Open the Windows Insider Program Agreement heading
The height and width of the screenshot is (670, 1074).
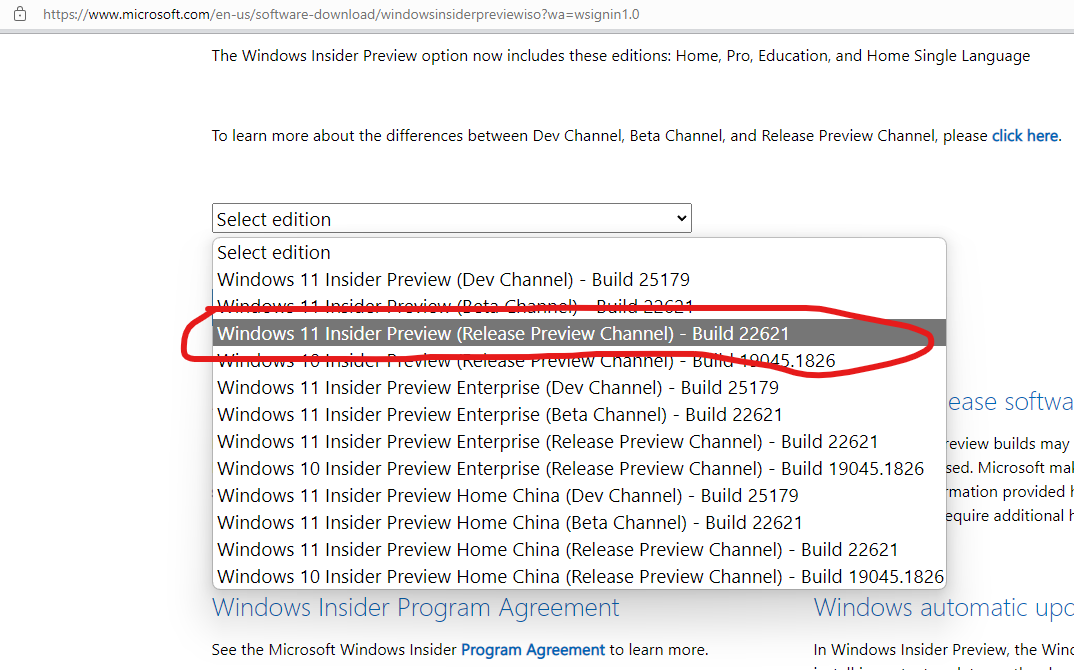[x=415, y=608]
